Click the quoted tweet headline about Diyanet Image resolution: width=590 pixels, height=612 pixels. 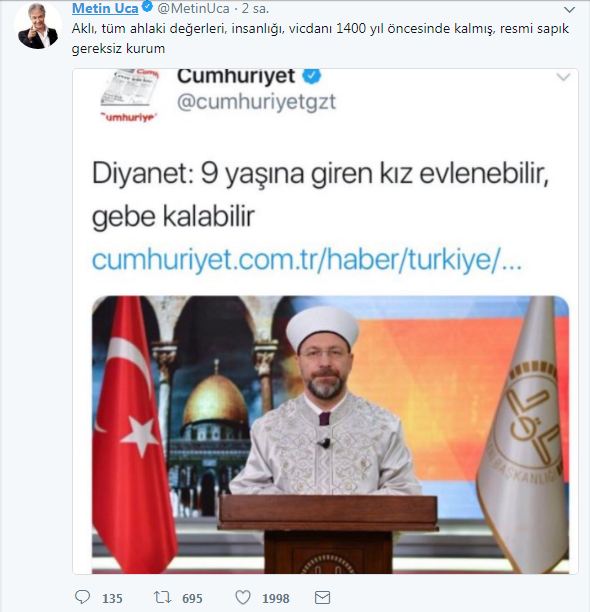tap(320, 194)
